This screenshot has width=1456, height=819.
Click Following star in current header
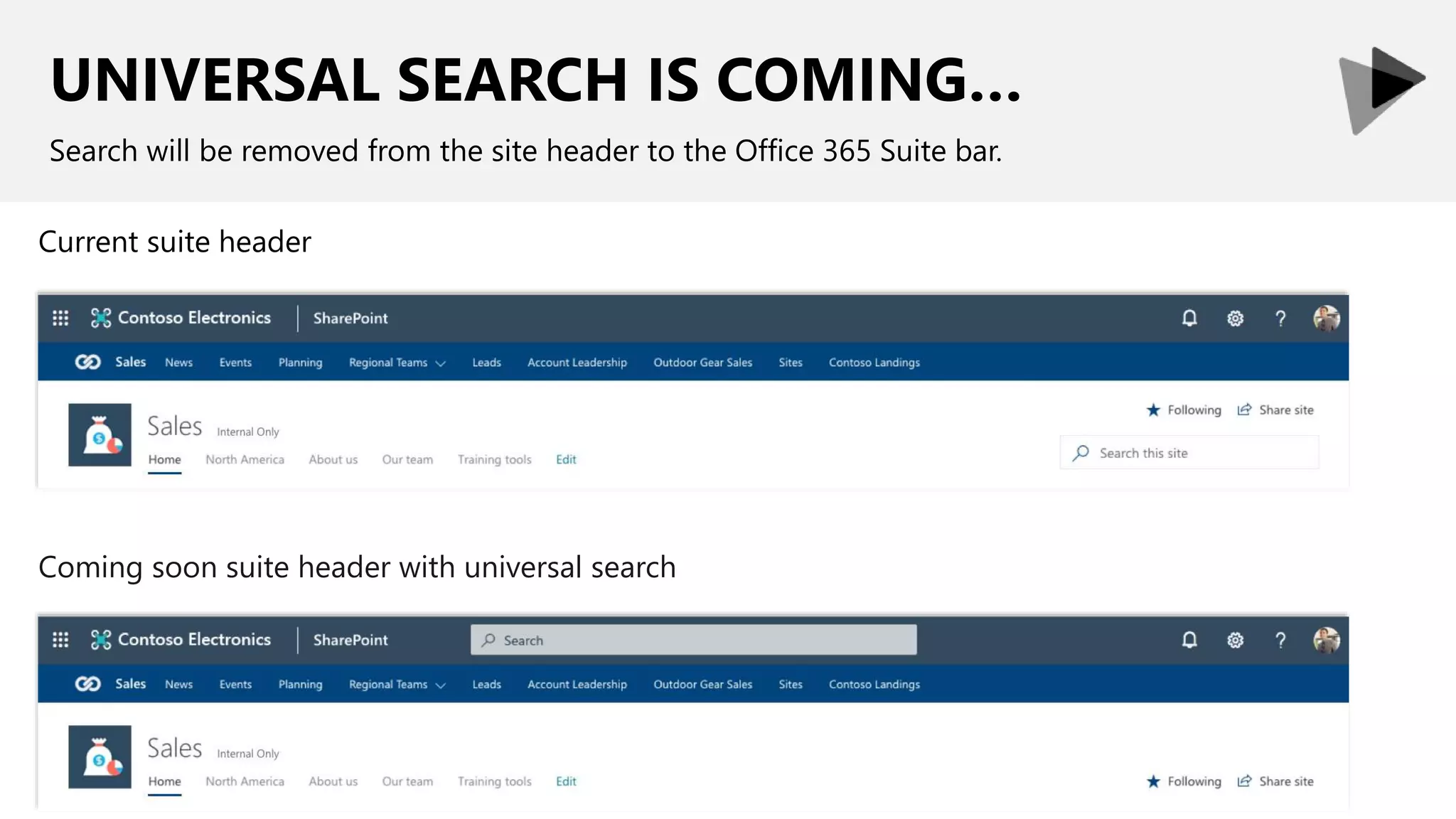1153,410
